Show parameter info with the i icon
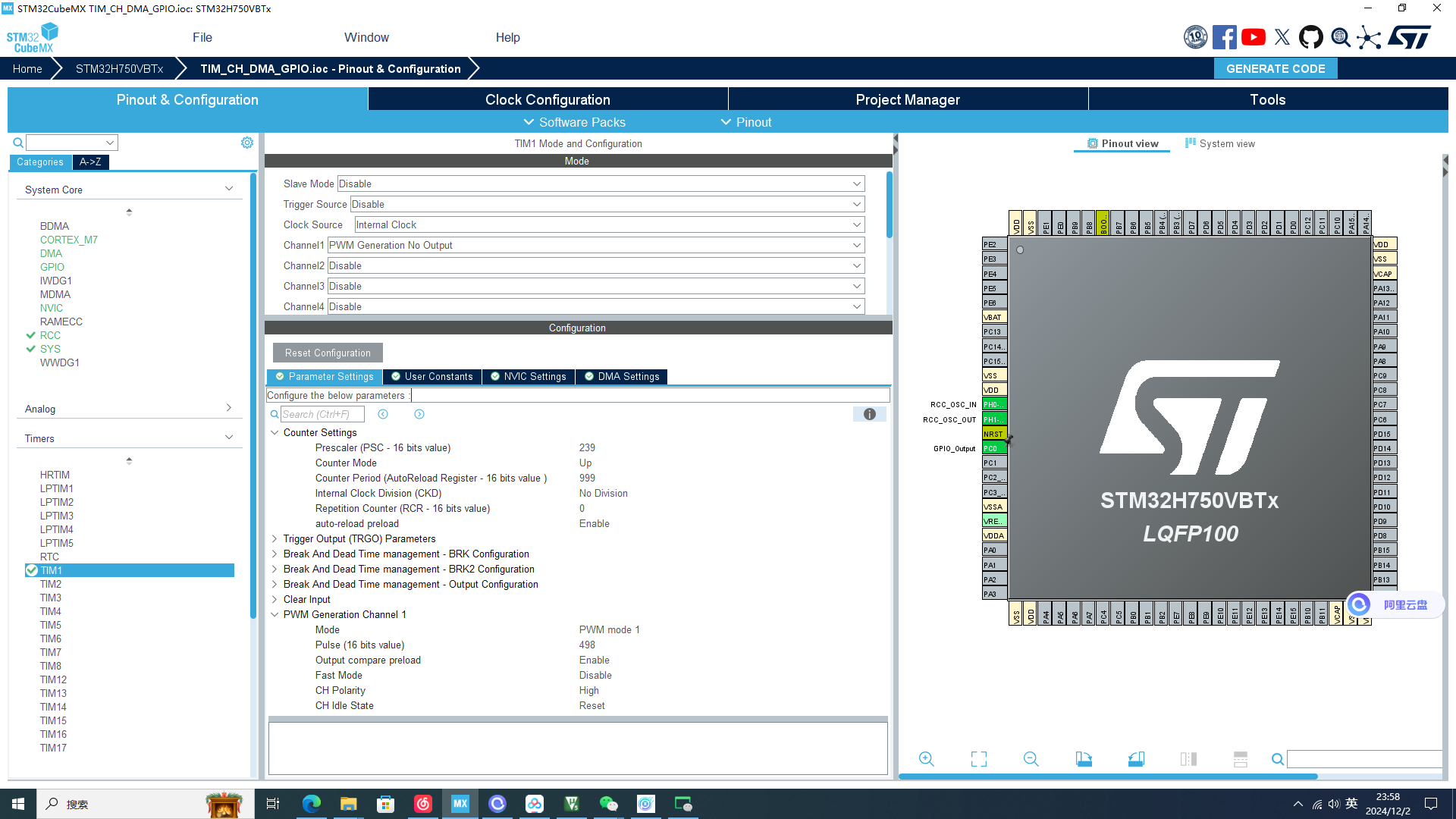Image resolution: width=1456 pixels, height=819 pixels. (x=870, y=414)
